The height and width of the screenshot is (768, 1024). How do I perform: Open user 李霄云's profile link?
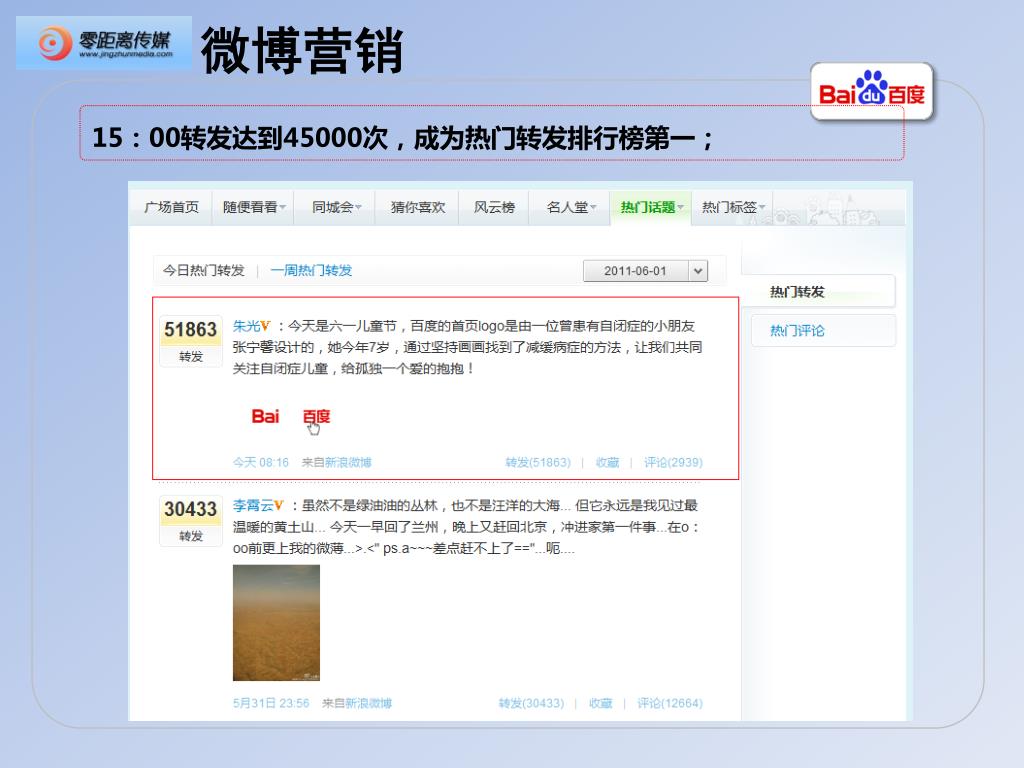253,505
